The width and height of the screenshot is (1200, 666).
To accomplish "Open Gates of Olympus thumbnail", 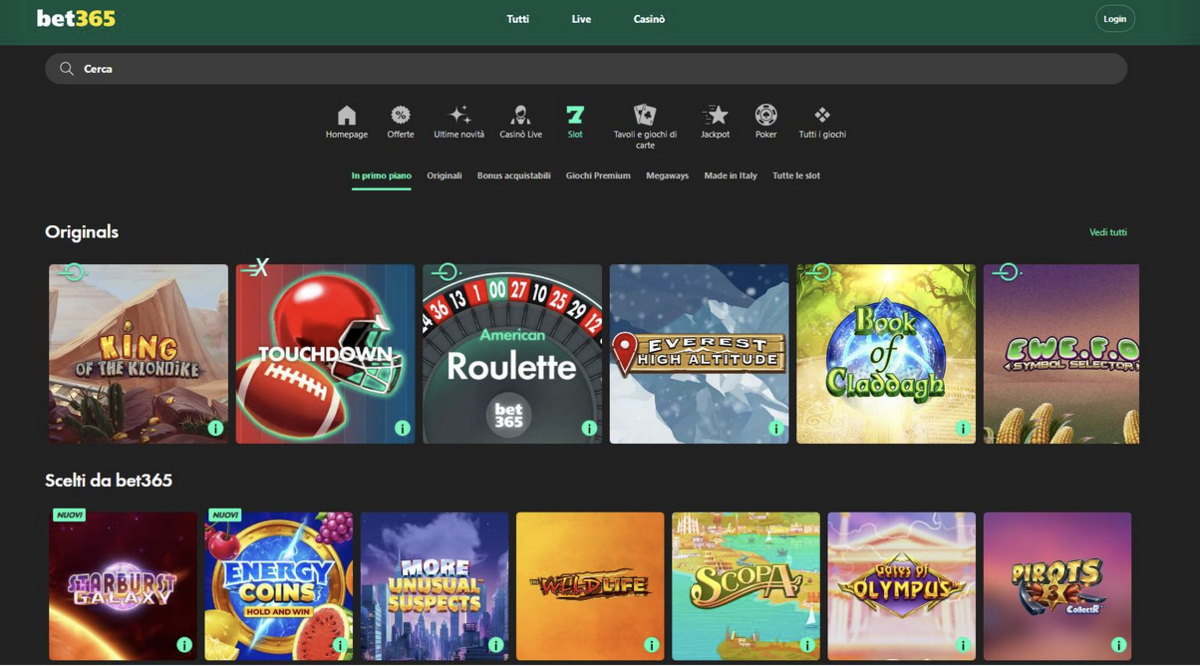I will 902,586.
